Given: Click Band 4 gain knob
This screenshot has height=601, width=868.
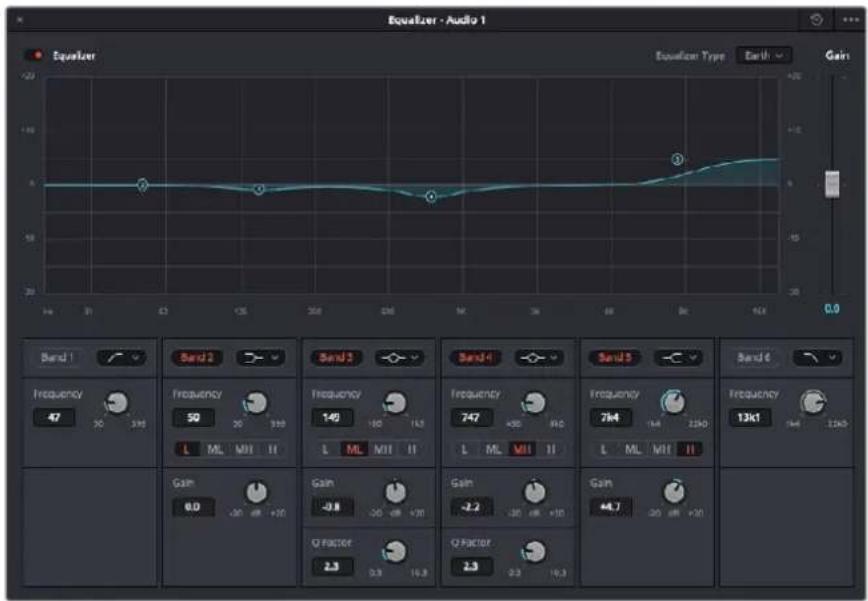Looking at the screenshot, I should 534,492.
